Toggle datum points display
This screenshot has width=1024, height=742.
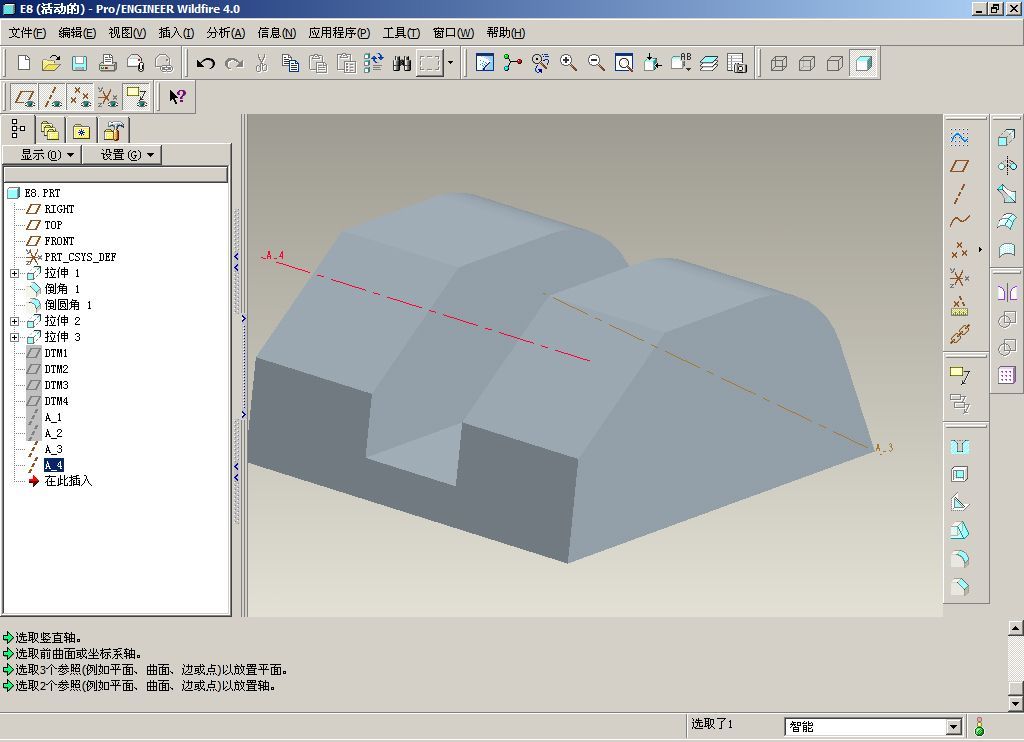click(80, 97)
